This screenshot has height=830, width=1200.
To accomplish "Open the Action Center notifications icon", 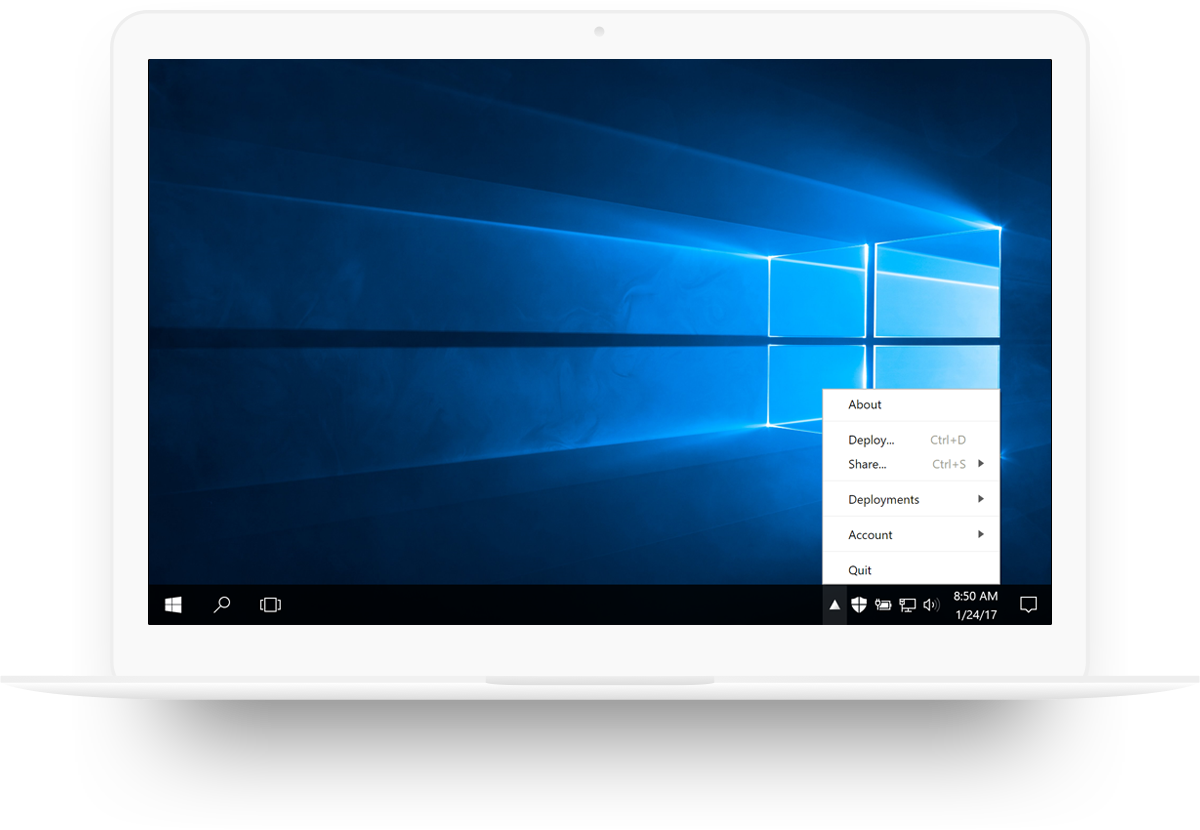I will tap(1028, 604).
